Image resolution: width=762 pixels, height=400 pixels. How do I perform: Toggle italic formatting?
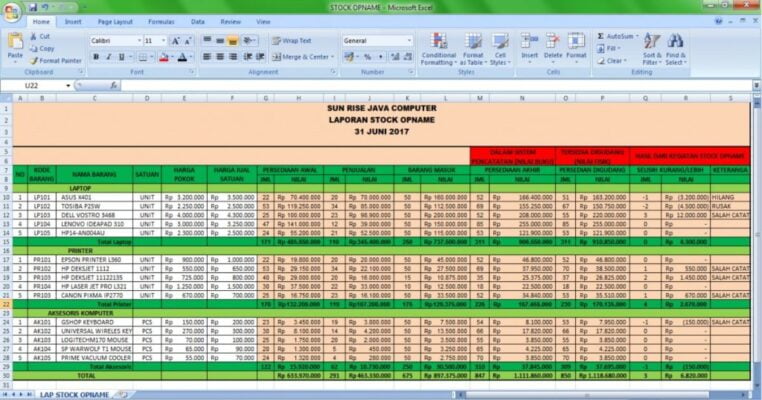tap(109, 57)
